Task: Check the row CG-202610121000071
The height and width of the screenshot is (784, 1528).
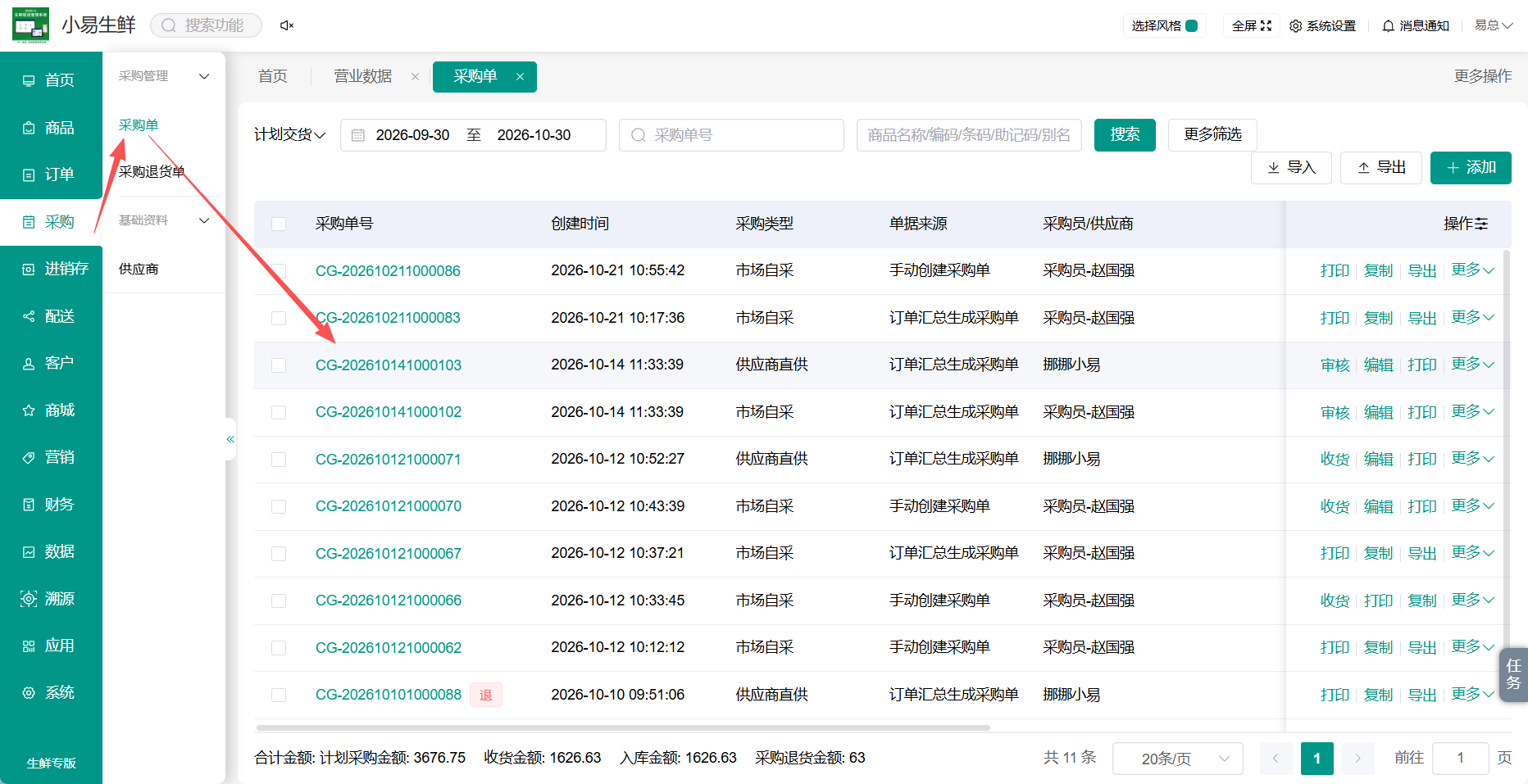Action: pyautogui.click(x=279, y=460)
